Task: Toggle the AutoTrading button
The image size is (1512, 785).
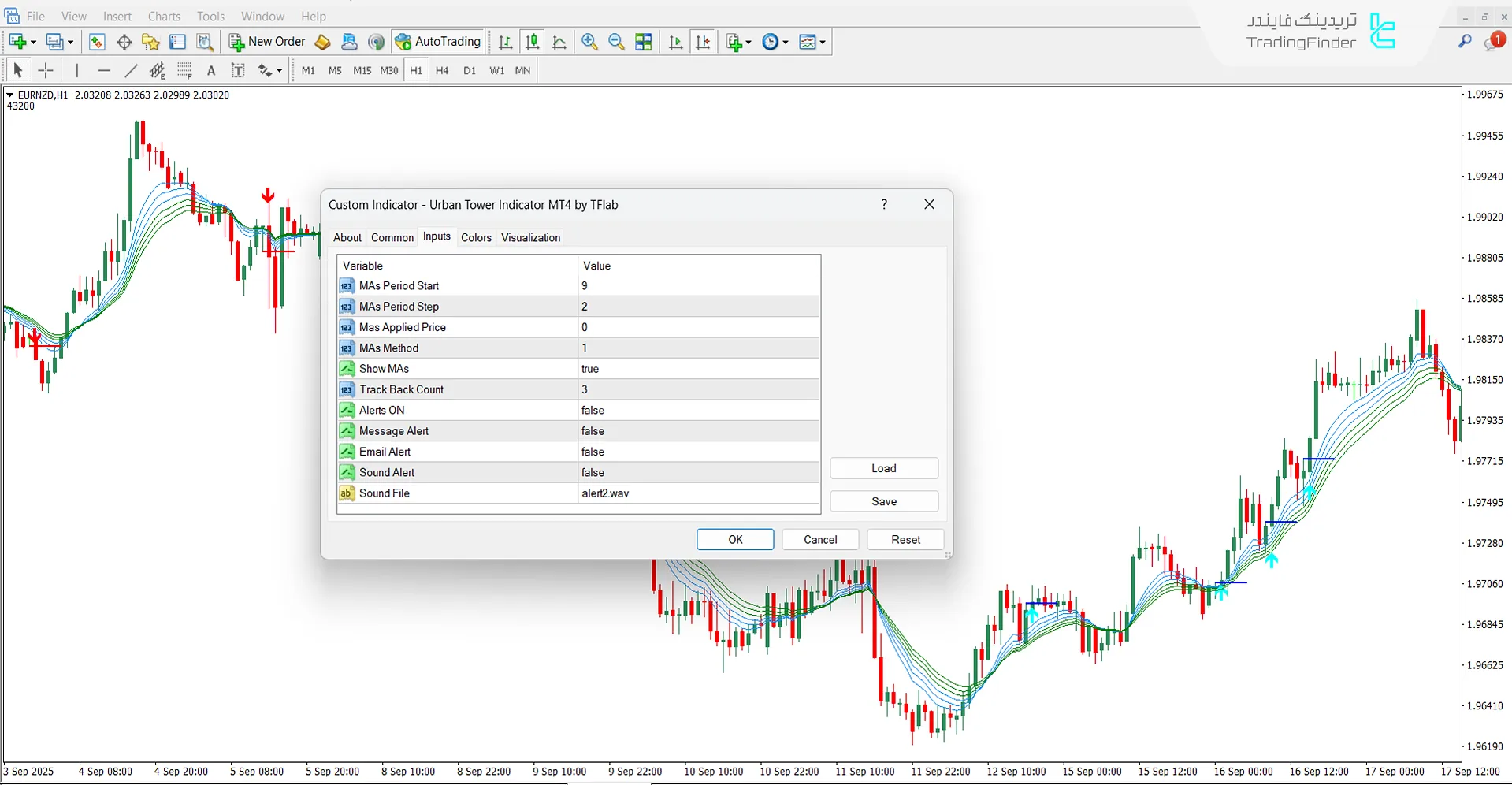Action: pos(438,42)
